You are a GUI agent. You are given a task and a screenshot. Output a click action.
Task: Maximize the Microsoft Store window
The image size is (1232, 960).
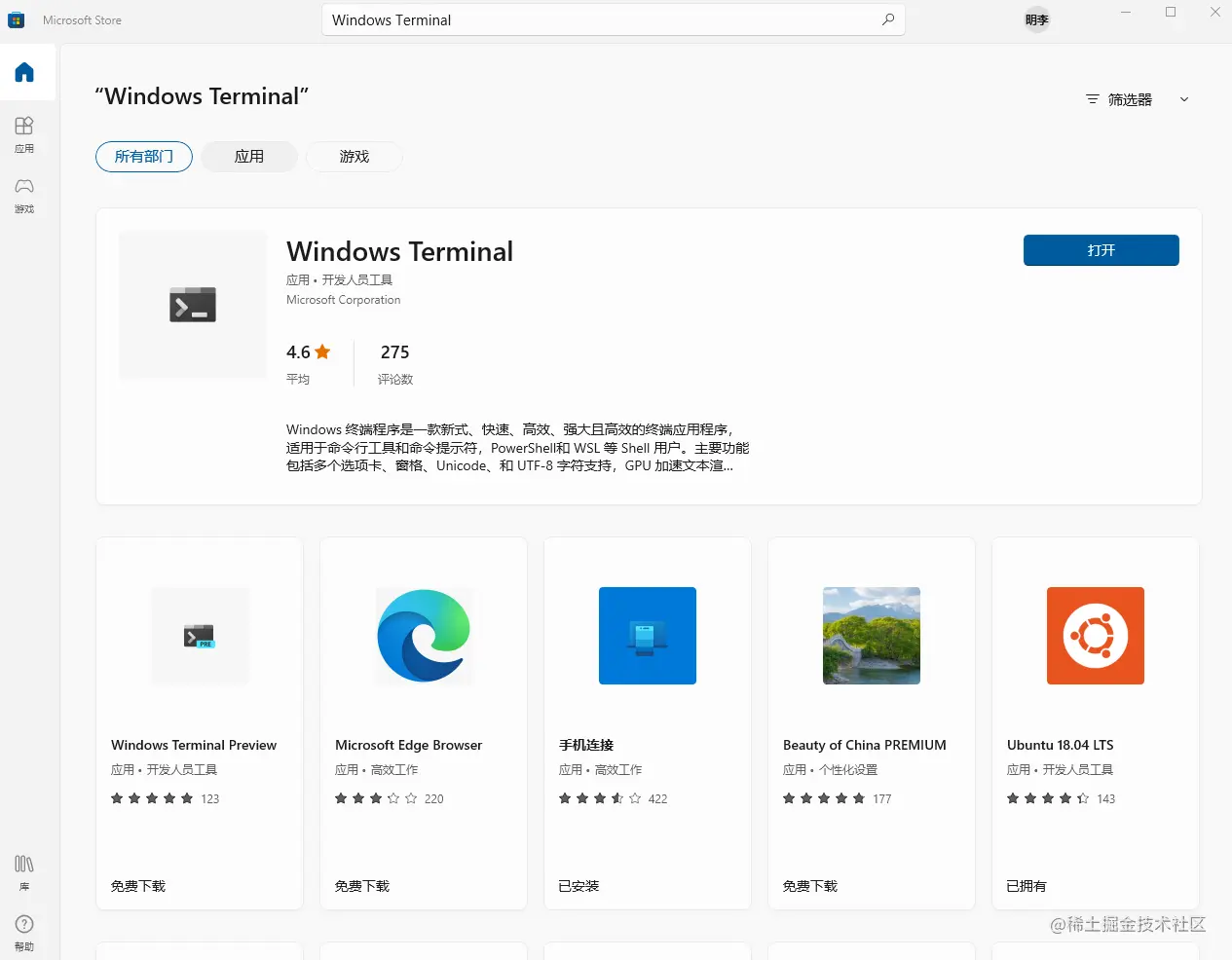1171,13
